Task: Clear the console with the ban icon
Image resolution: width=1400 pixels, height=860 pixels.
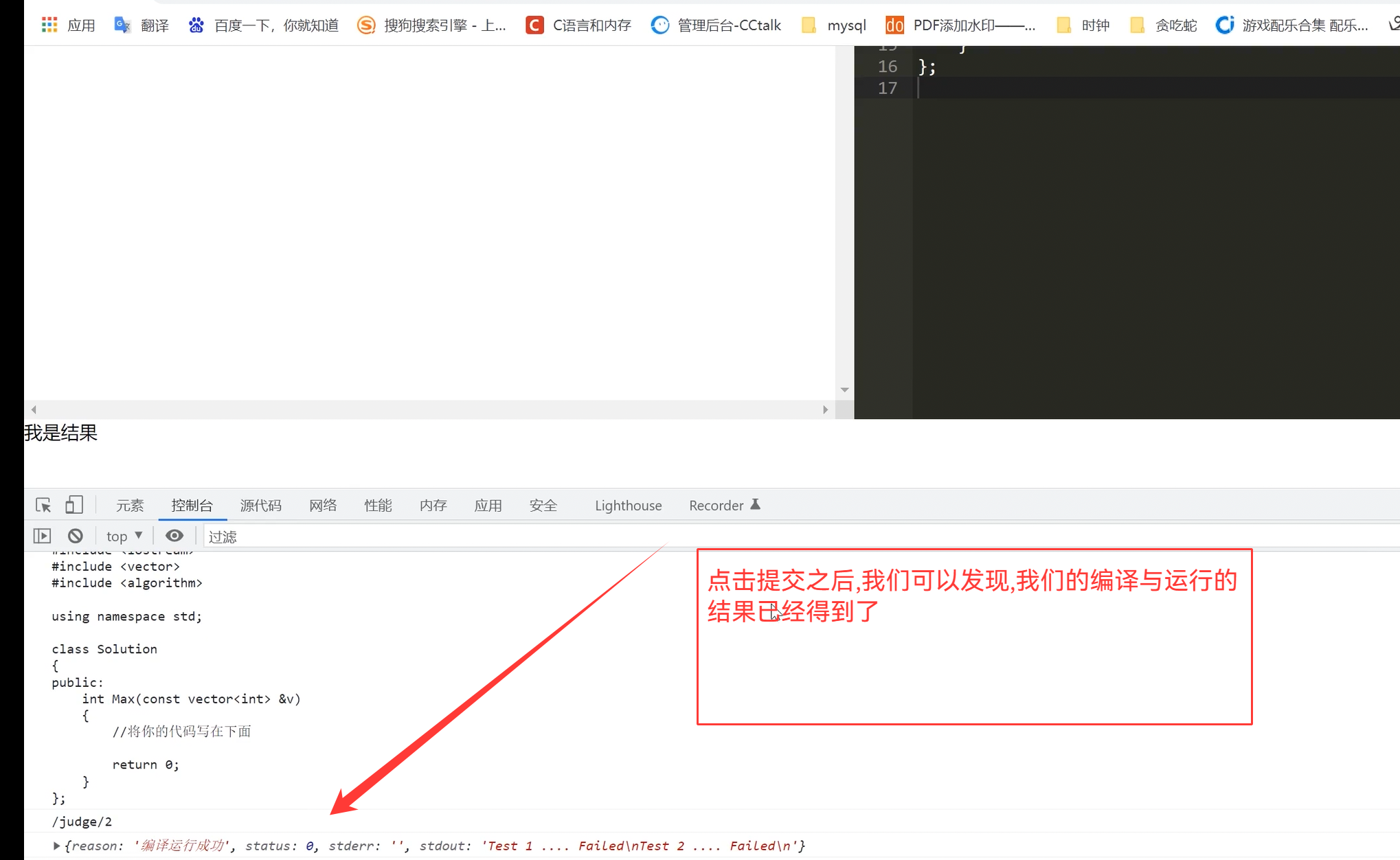Action: pyautogui.click(x=76, y=536)
